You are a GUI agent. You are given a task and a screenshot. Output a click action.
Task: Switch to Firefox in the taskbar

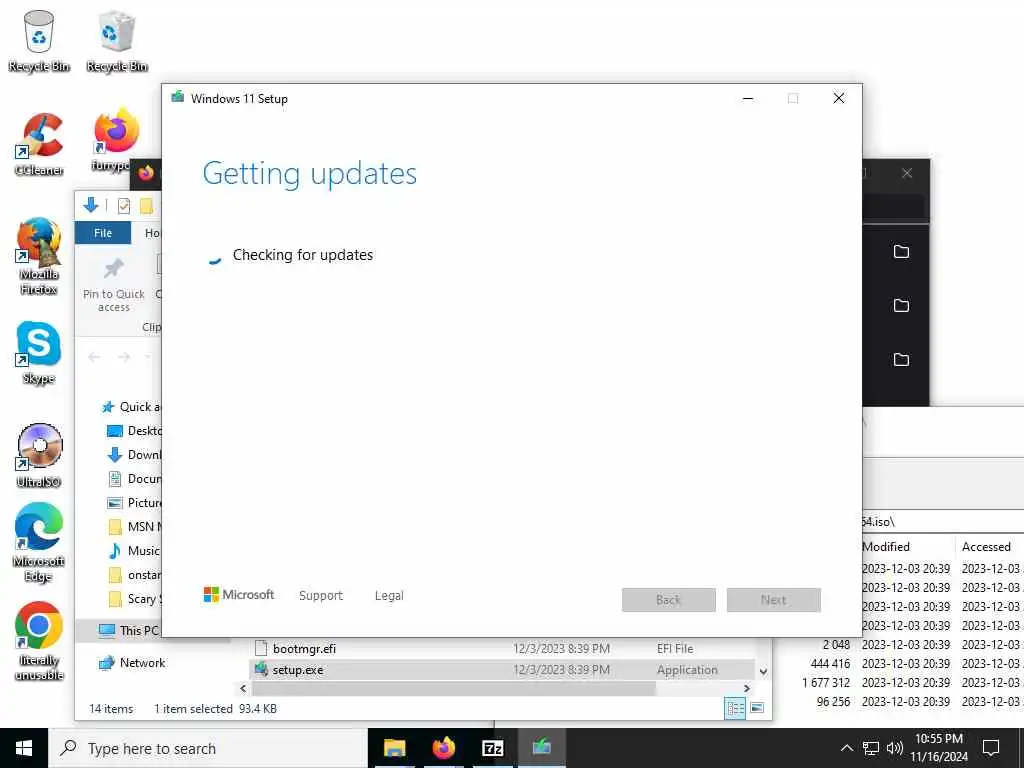[443, 748]
